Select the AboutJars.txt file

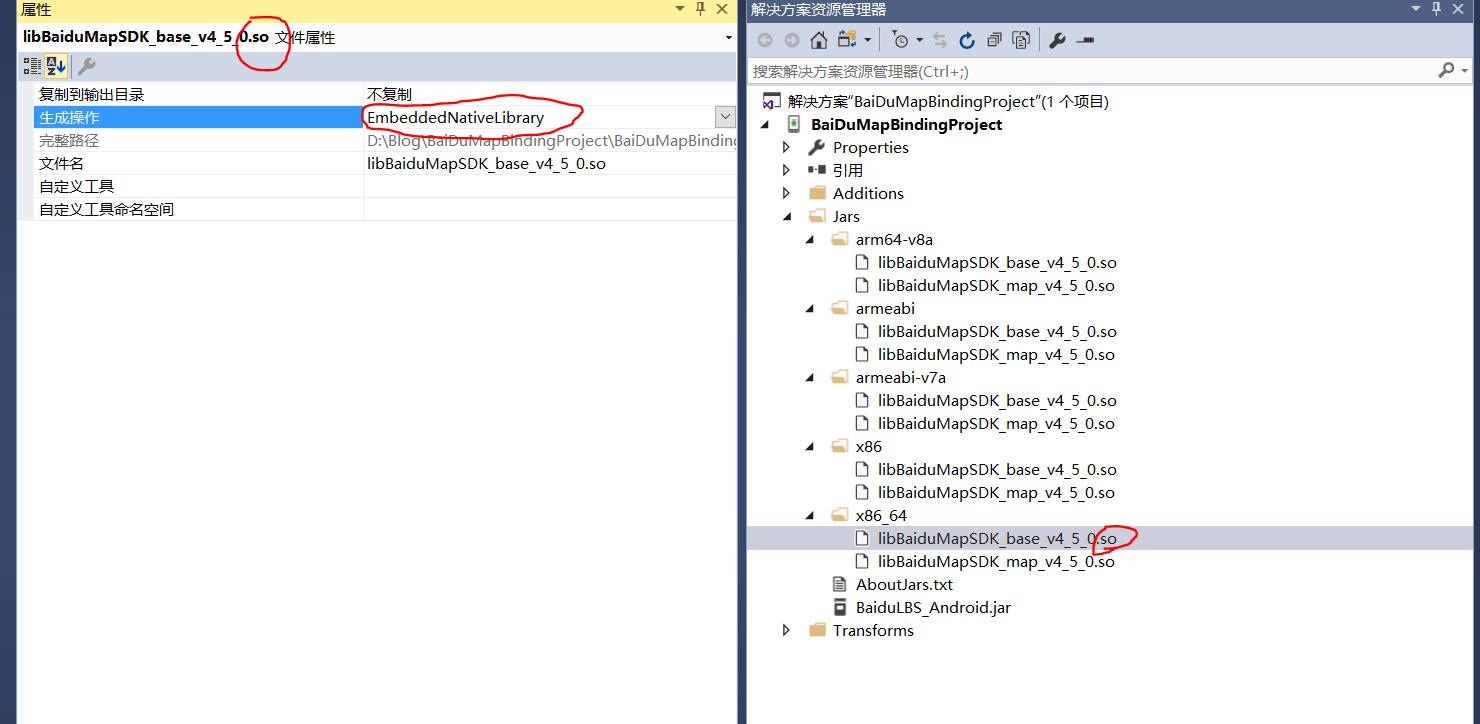click(904, 584)
